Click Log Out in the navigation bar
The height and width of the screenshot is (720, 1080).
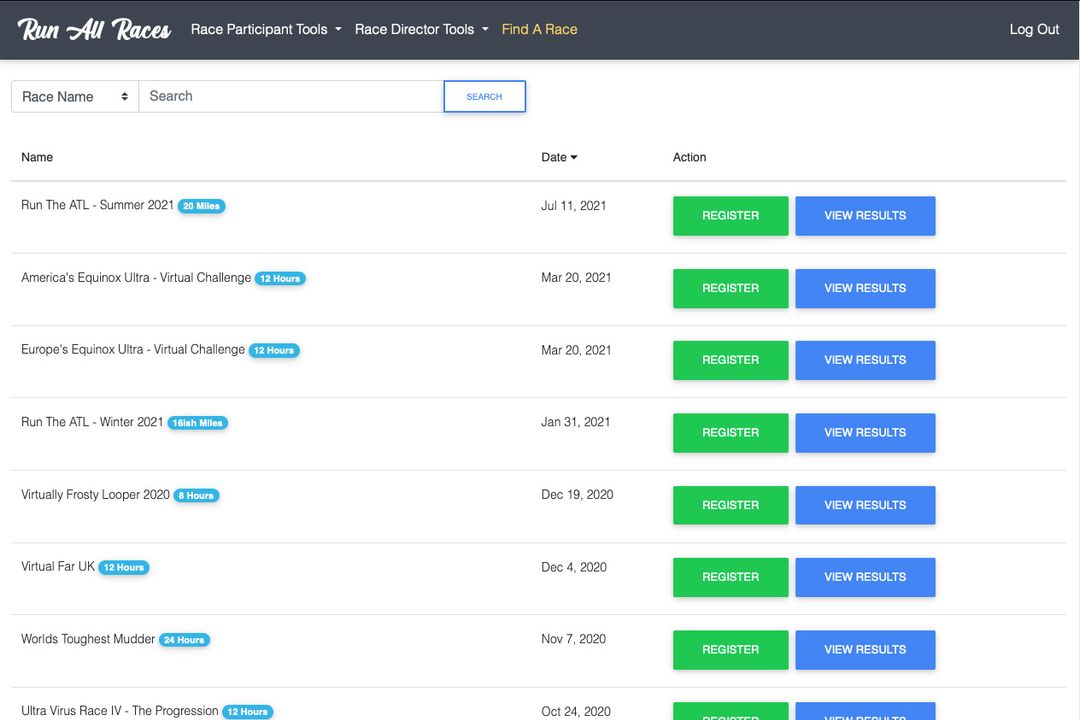(1034, 29)
